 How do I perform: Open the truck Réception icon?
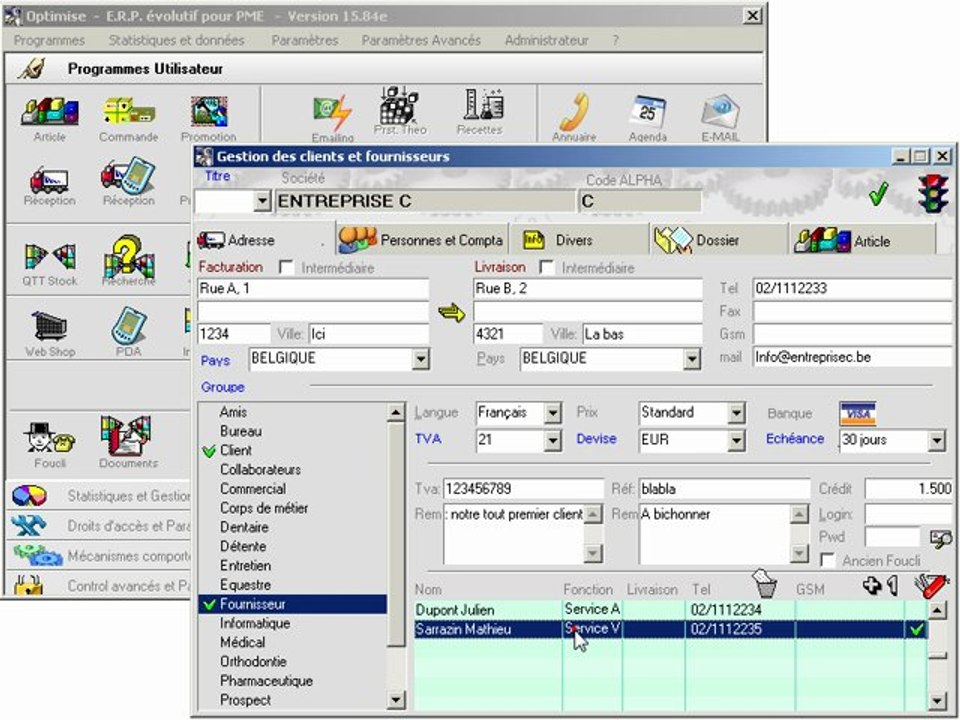49,180
